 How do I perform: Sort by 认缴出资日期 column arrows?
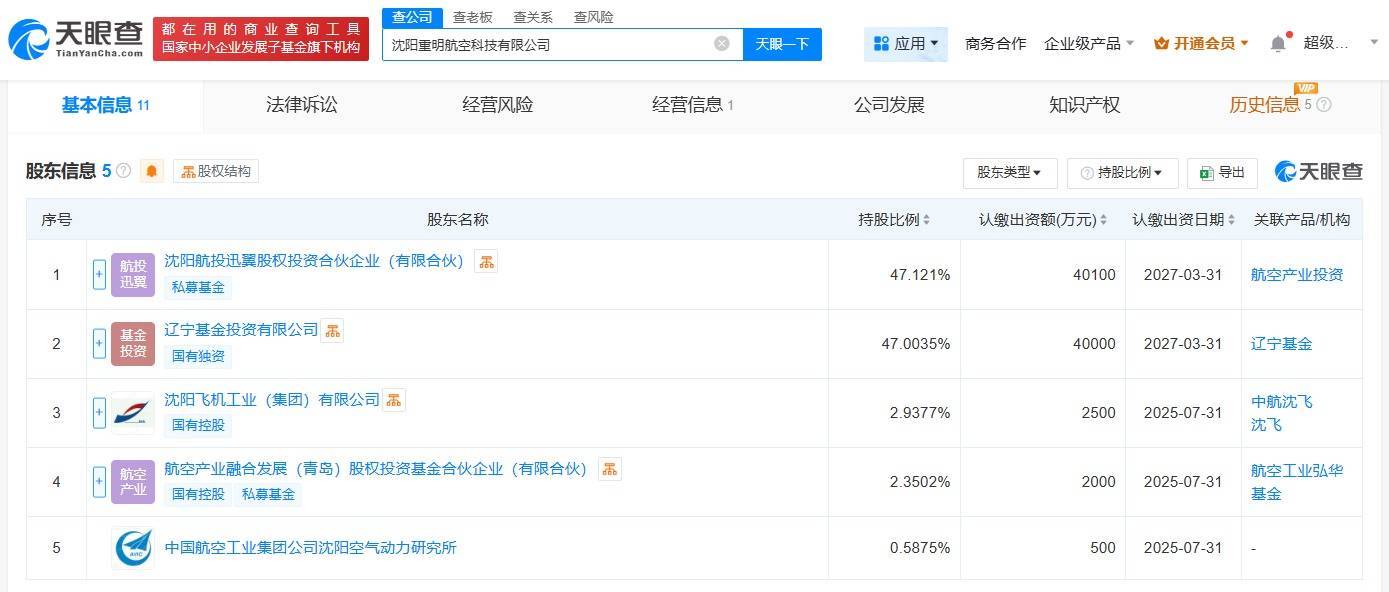pyautogui.click(x=1232, y=220)
